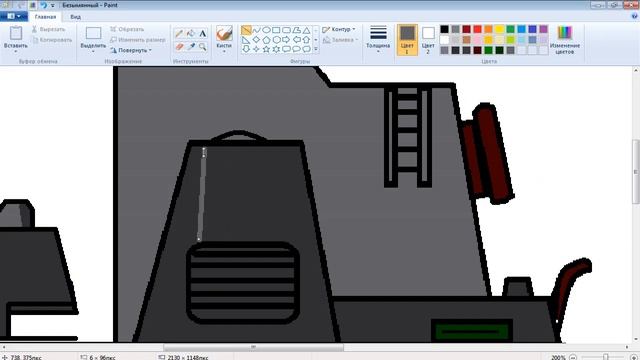Pick the white color swatch

[x=444, y=40]
